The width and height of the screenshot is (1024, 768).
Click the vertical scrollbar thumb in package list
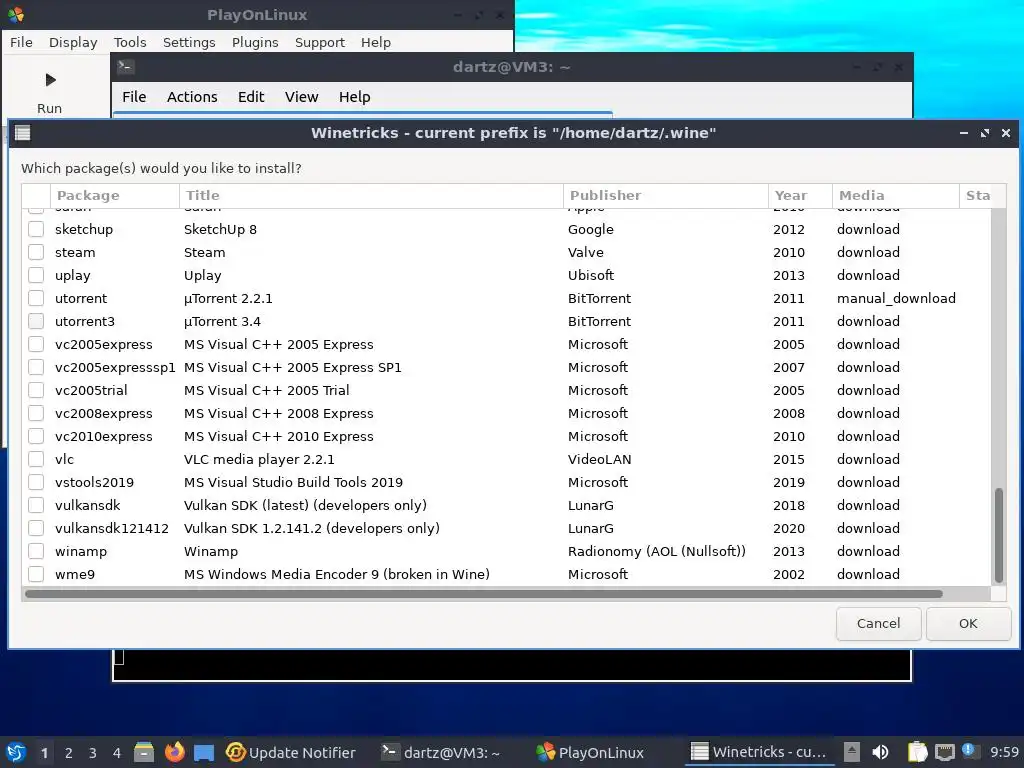(998, 535)
